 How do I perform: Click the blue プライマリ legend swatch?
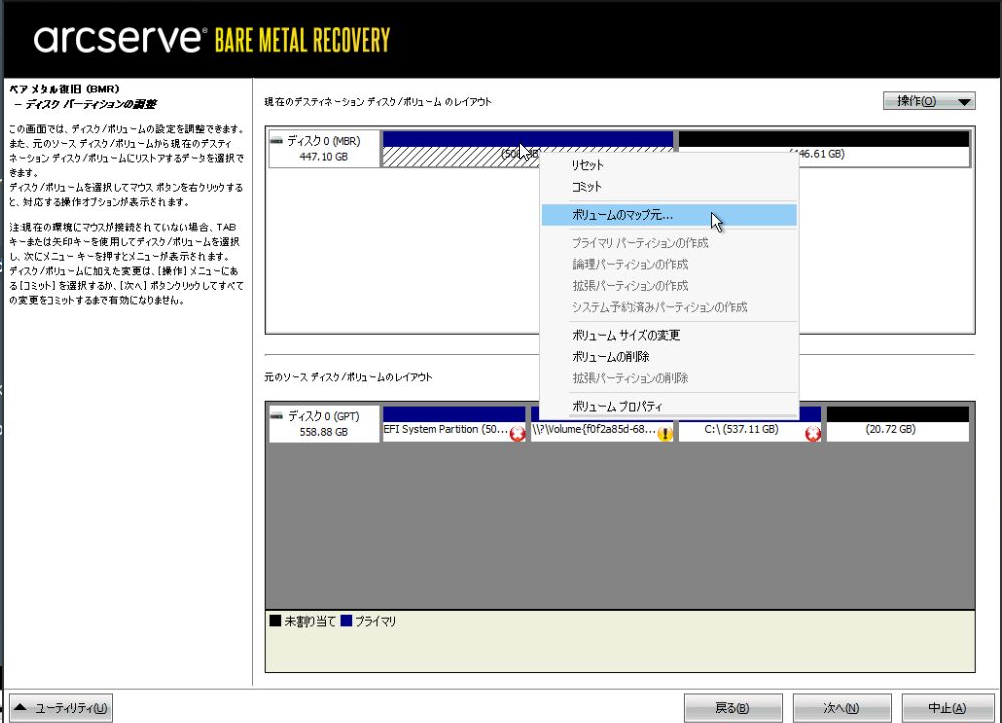[x=346, y=621]
